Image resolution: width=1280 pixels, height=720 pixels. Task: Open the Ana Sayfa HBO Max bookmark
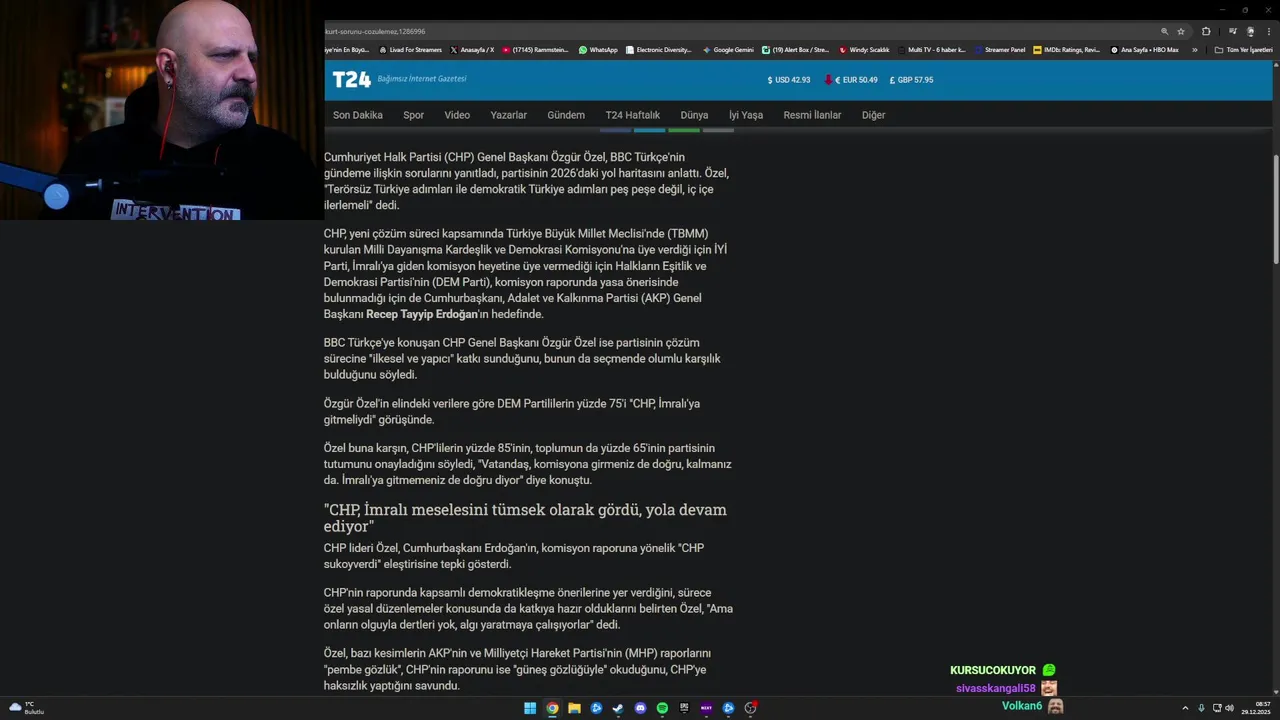[x=1144, y=50]
